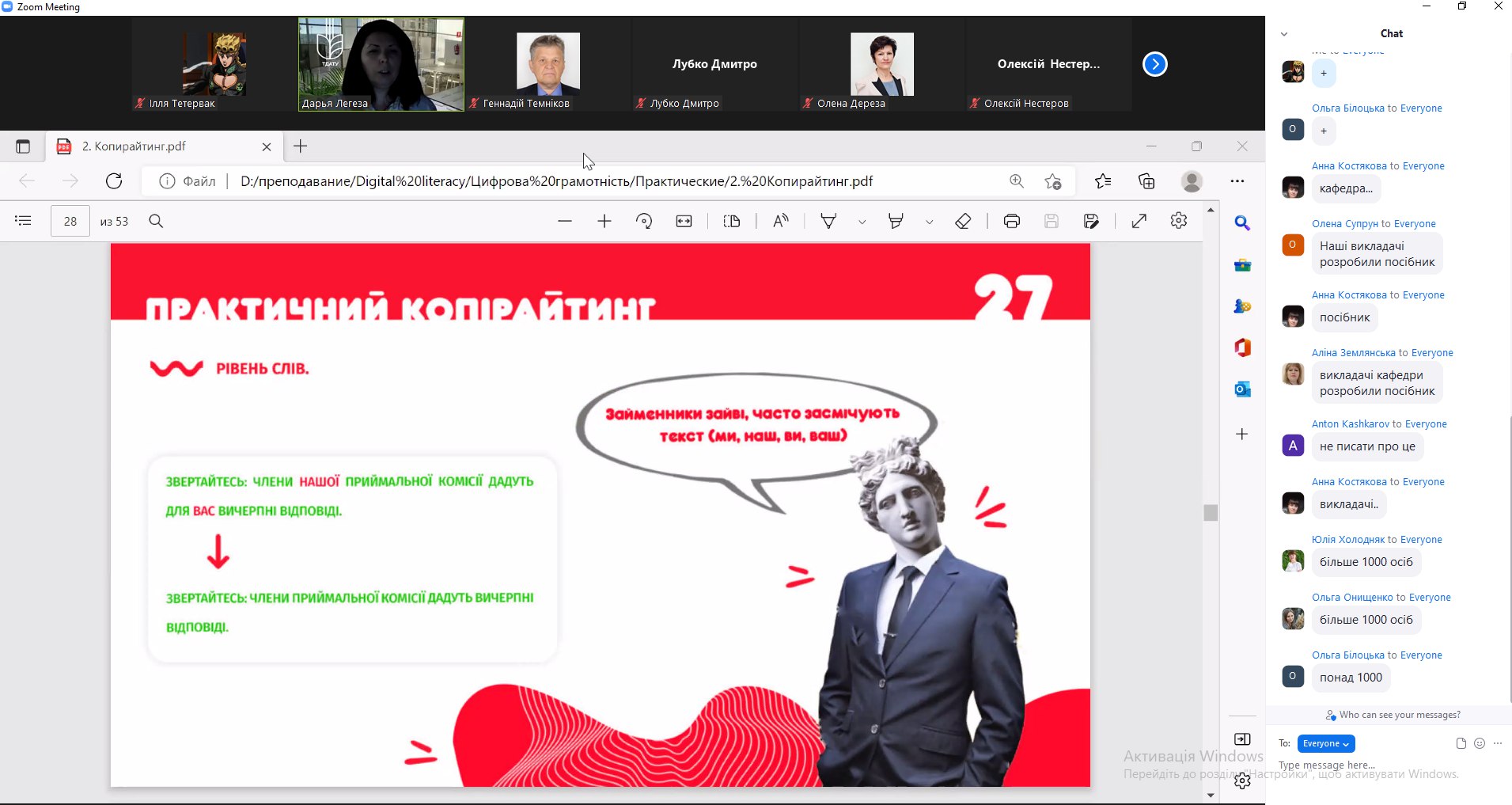This screenshot has height=805, width=1512.
Task: Expand the Draw tool options arrow
Action: [x=862, y=222]
